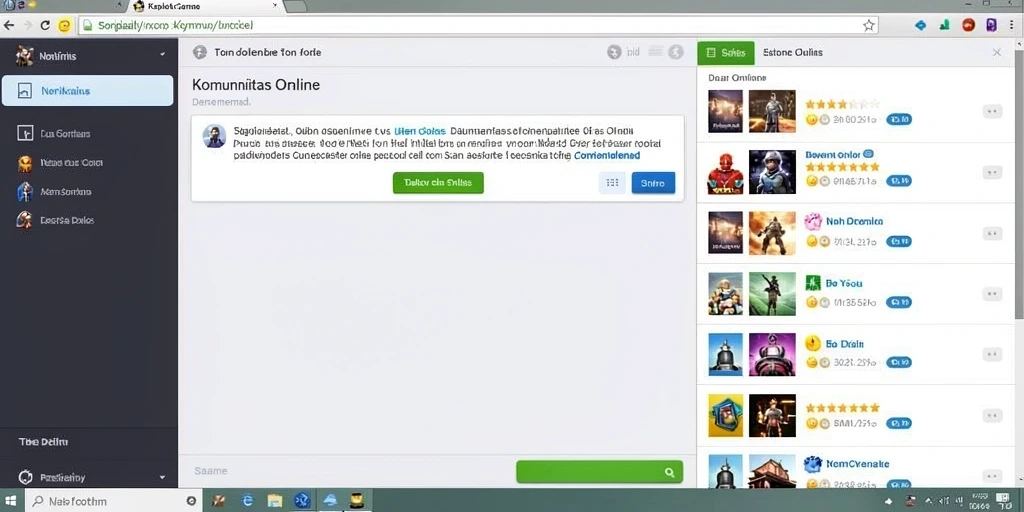Open more options for the Bovent Onlor row
This screenshot has height=512, width=1024.
[993, 172]
